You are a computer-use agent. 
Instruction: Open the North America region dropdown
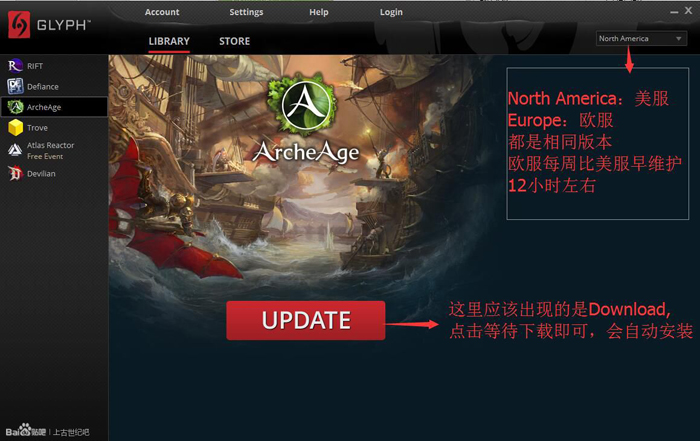pyautogui.click(x=641, y=38)
